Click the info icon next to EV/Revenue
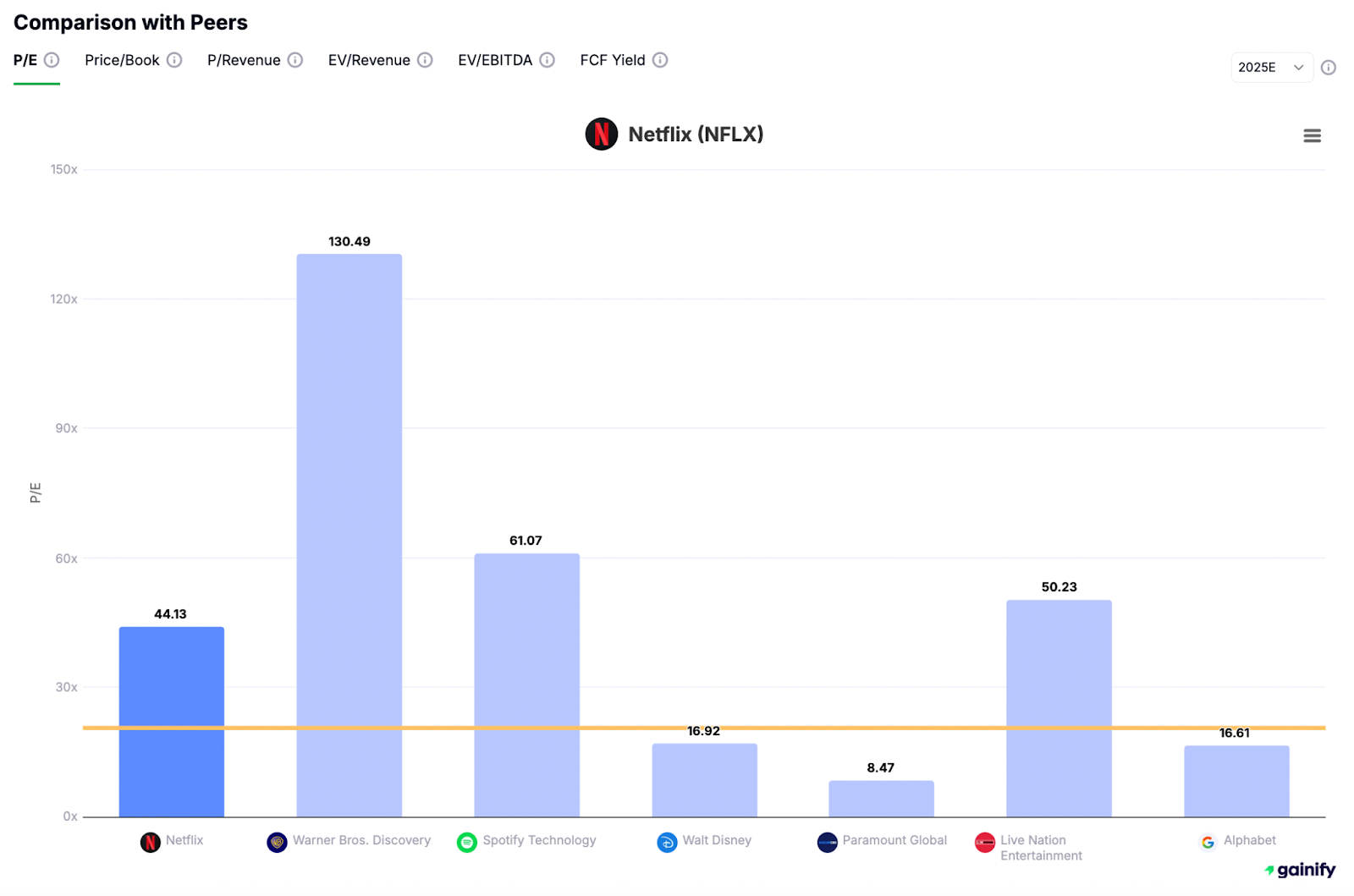Image resolution: width=1354 pixels, height=896 pixels. coord(425,60)
